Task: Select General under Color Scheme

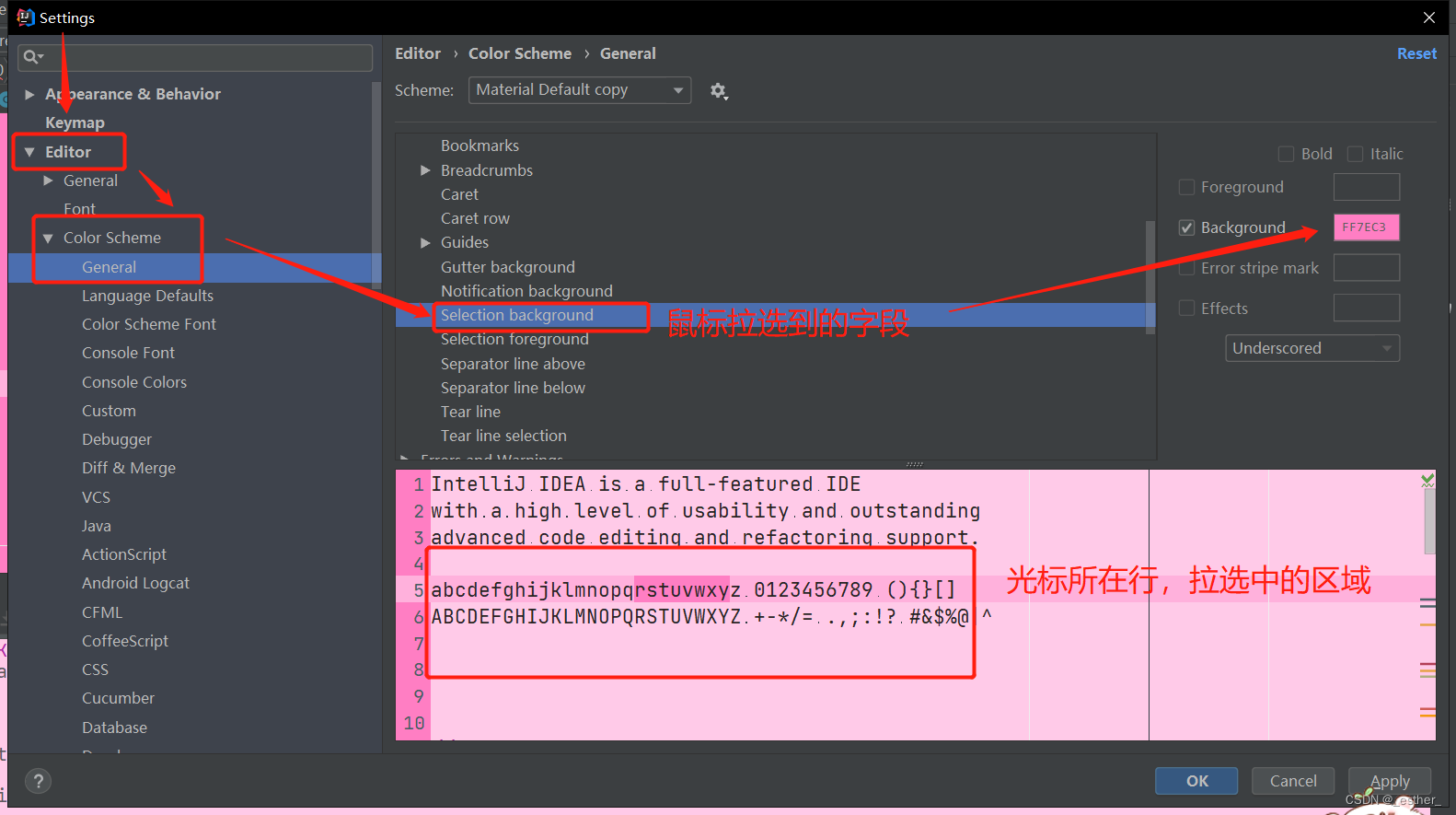Action: tap(109, 267)
